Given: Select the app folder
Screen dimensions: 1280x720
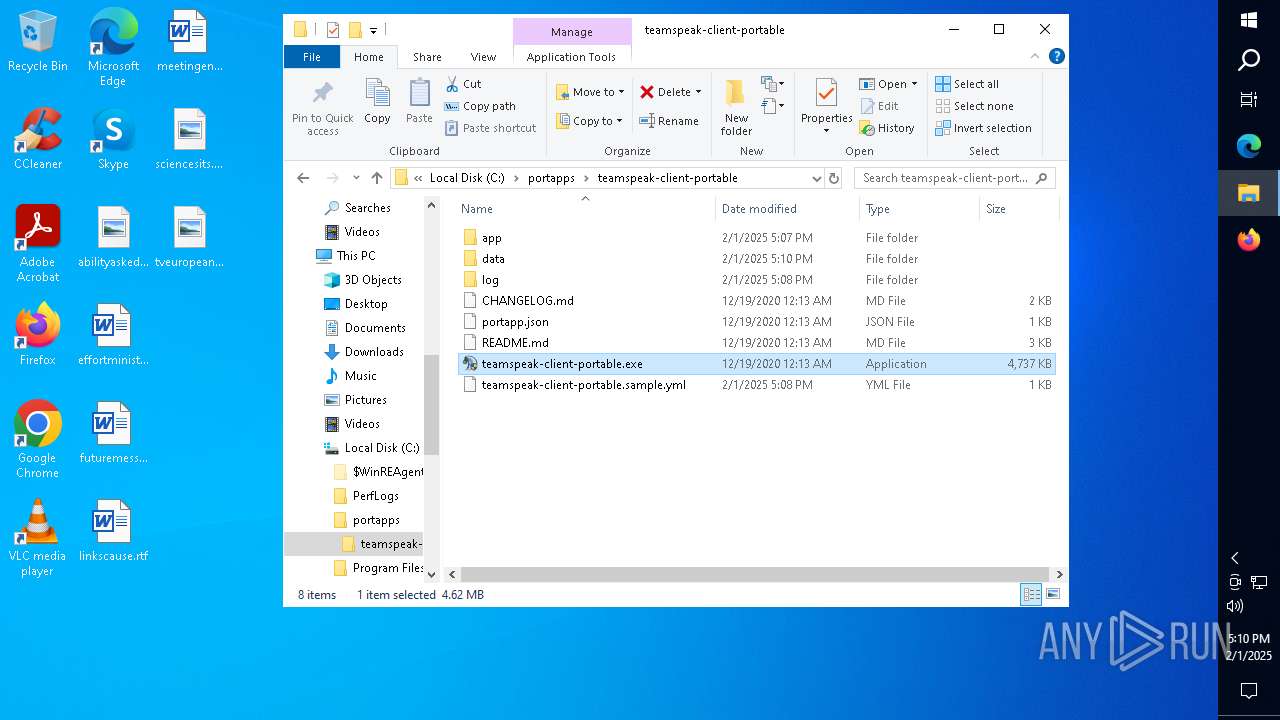Looking at the screenshot, I should point(756,238).
